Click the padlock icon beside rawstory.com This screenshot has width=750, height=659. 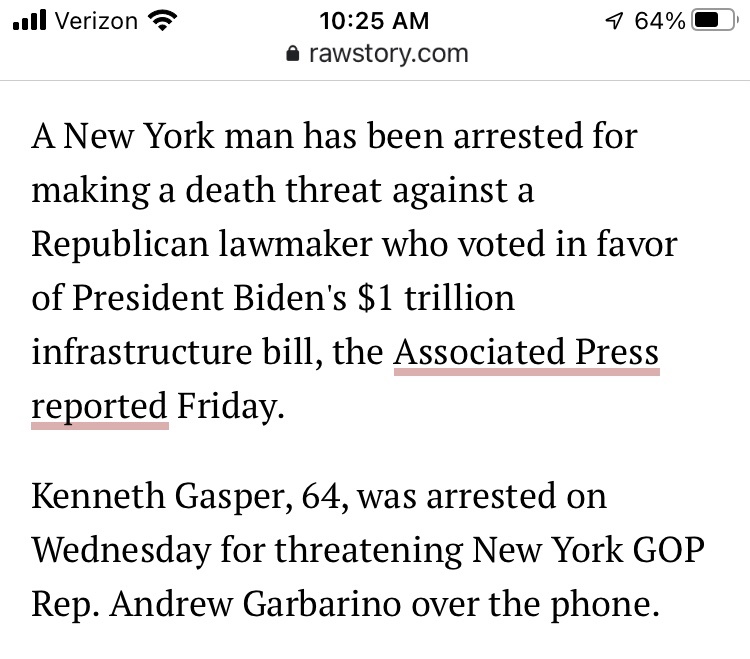pos(292,53)
